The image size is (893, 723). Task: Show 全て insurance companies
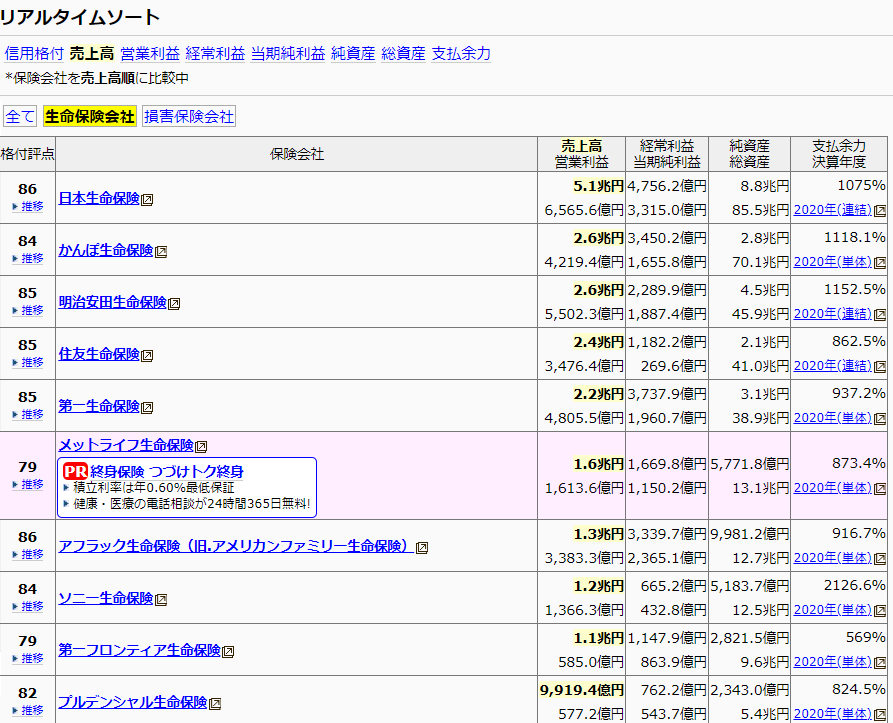pos(20,116)
